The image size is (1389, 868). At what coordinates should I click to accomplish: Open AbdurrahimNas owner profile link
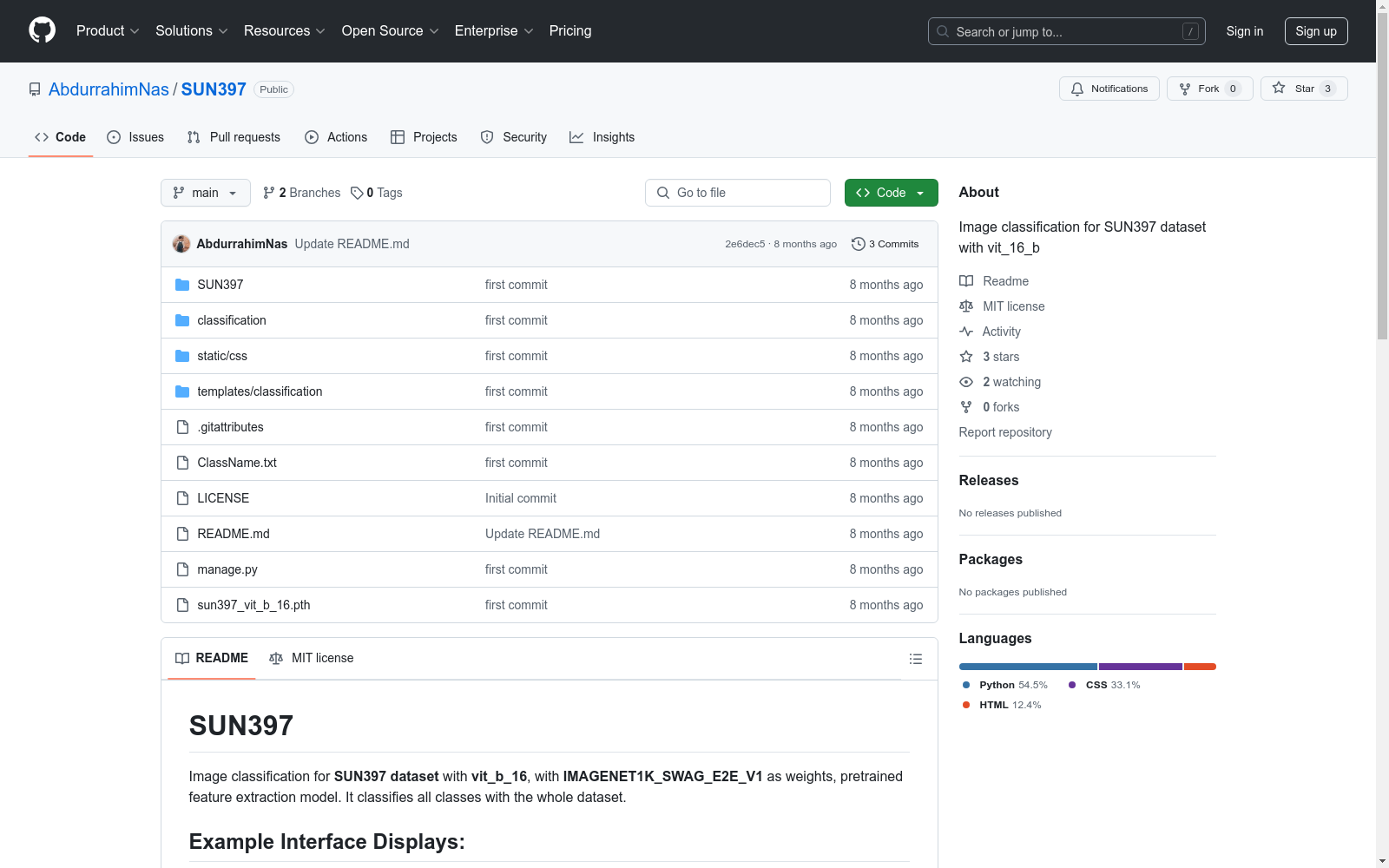click(109, 89)
